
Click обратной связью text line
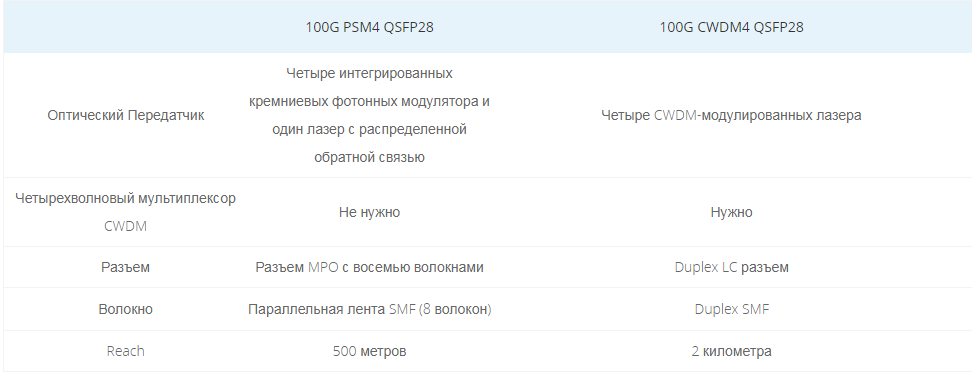(x=369, y=157)
